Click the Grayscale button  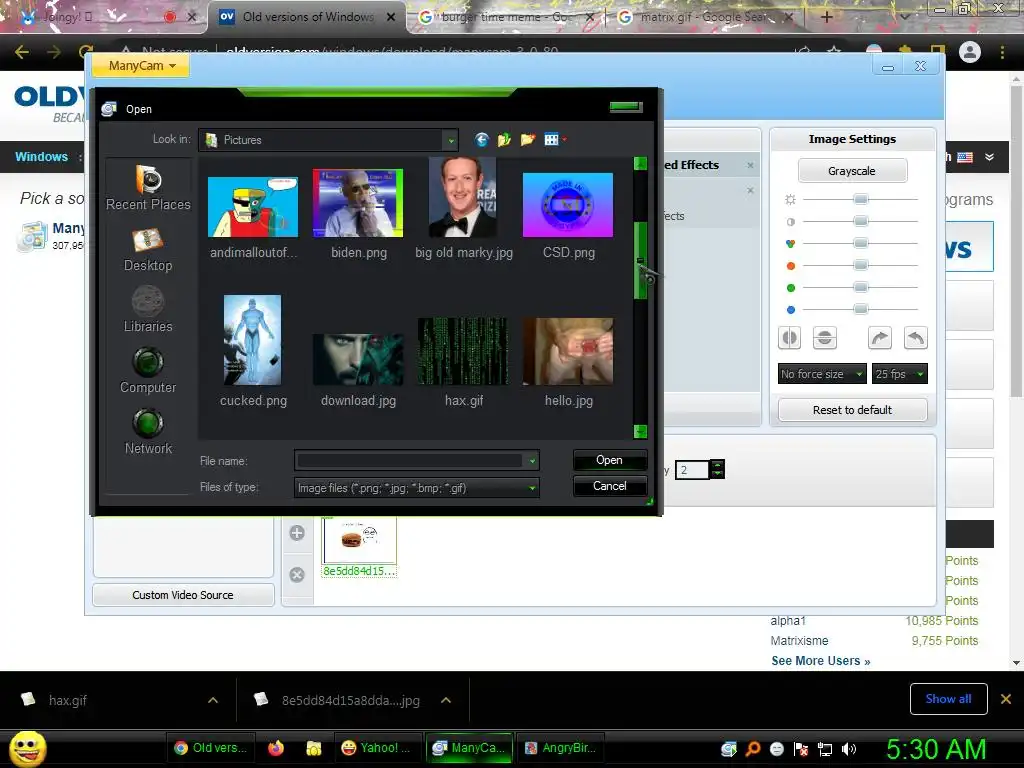852,171
